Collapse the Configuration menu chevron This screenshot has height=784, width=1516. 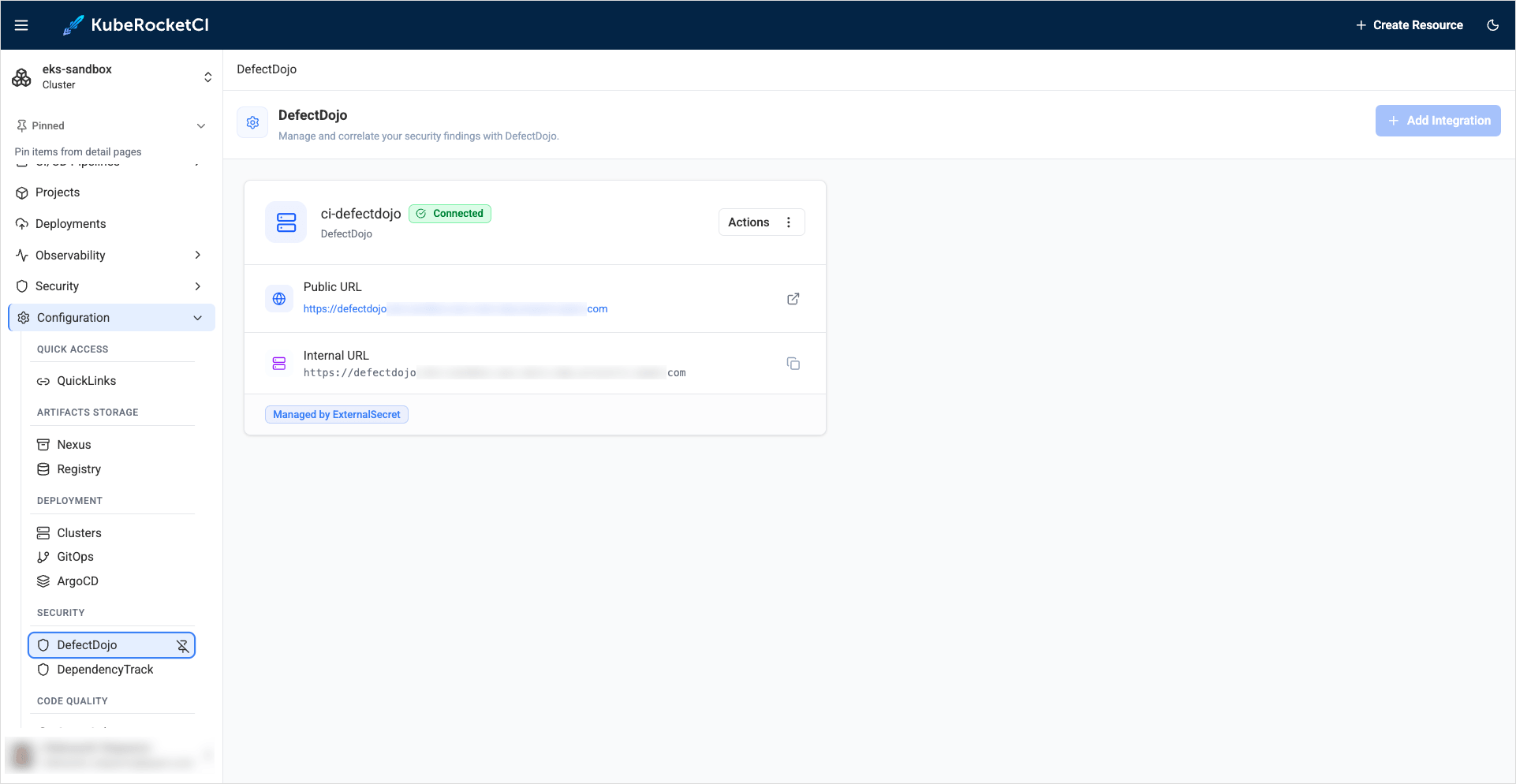pos(198,318)
